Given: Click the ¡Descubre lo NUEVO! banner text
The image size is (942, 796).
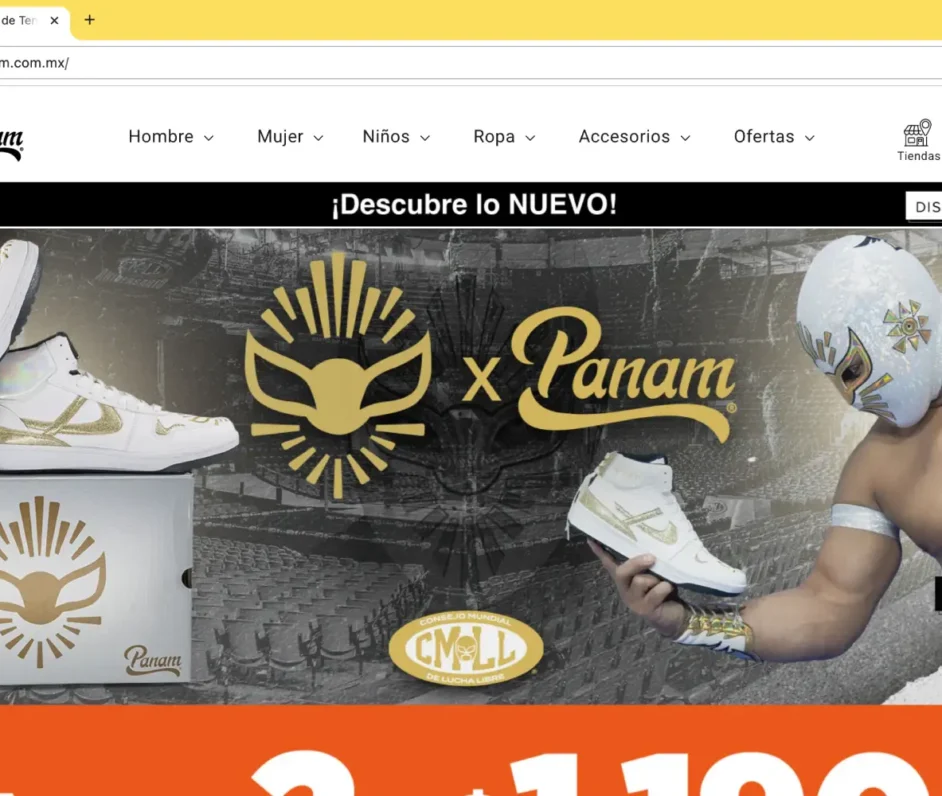Looking at the screenshot, I should click(474, 204).
